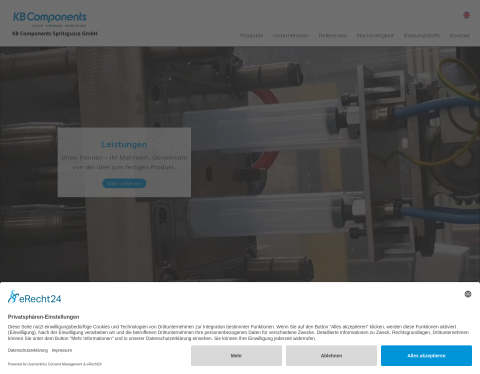Image resolution: width=480 pixels, height=374 pixels.
Task: Accept all cookies with Alles akzeptieren
Action: (x=426, y=356)
